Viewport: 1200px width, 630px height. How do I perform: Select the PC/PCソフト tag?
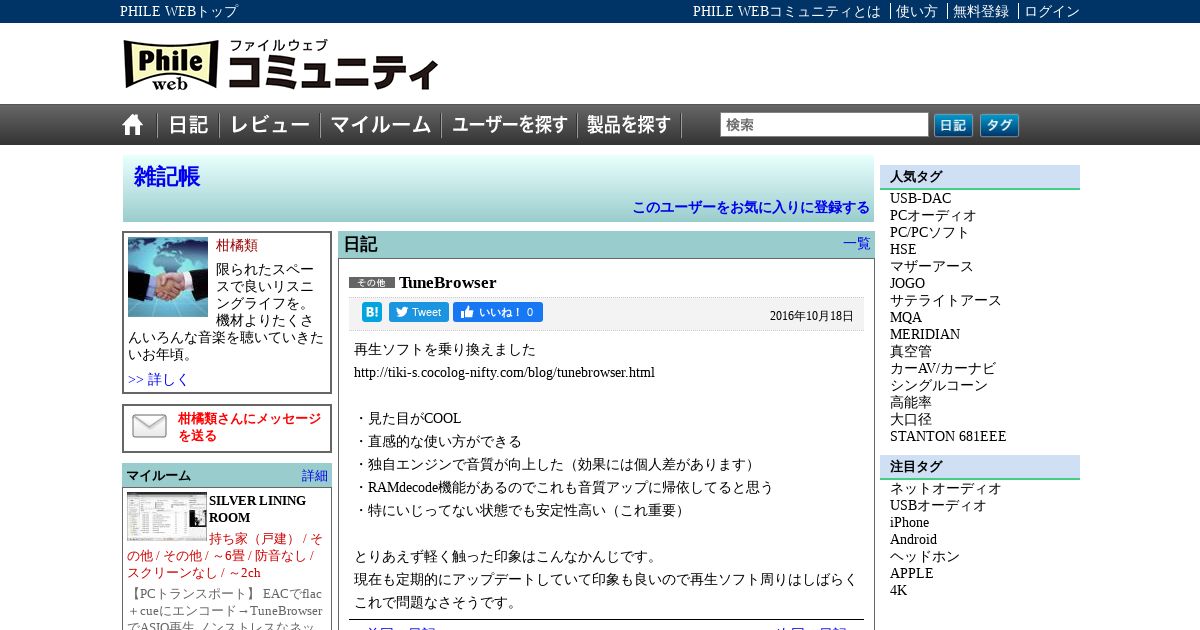930,232
